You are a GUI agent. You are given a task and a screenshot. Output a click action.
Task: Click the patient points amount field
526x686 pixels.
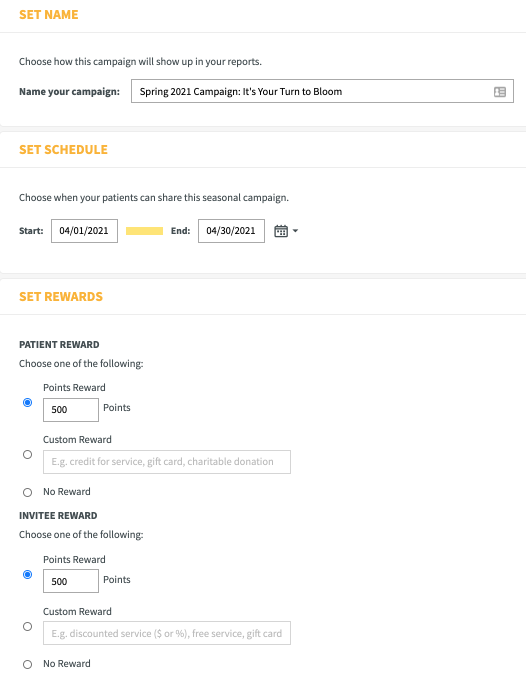[x=71, y=410]
